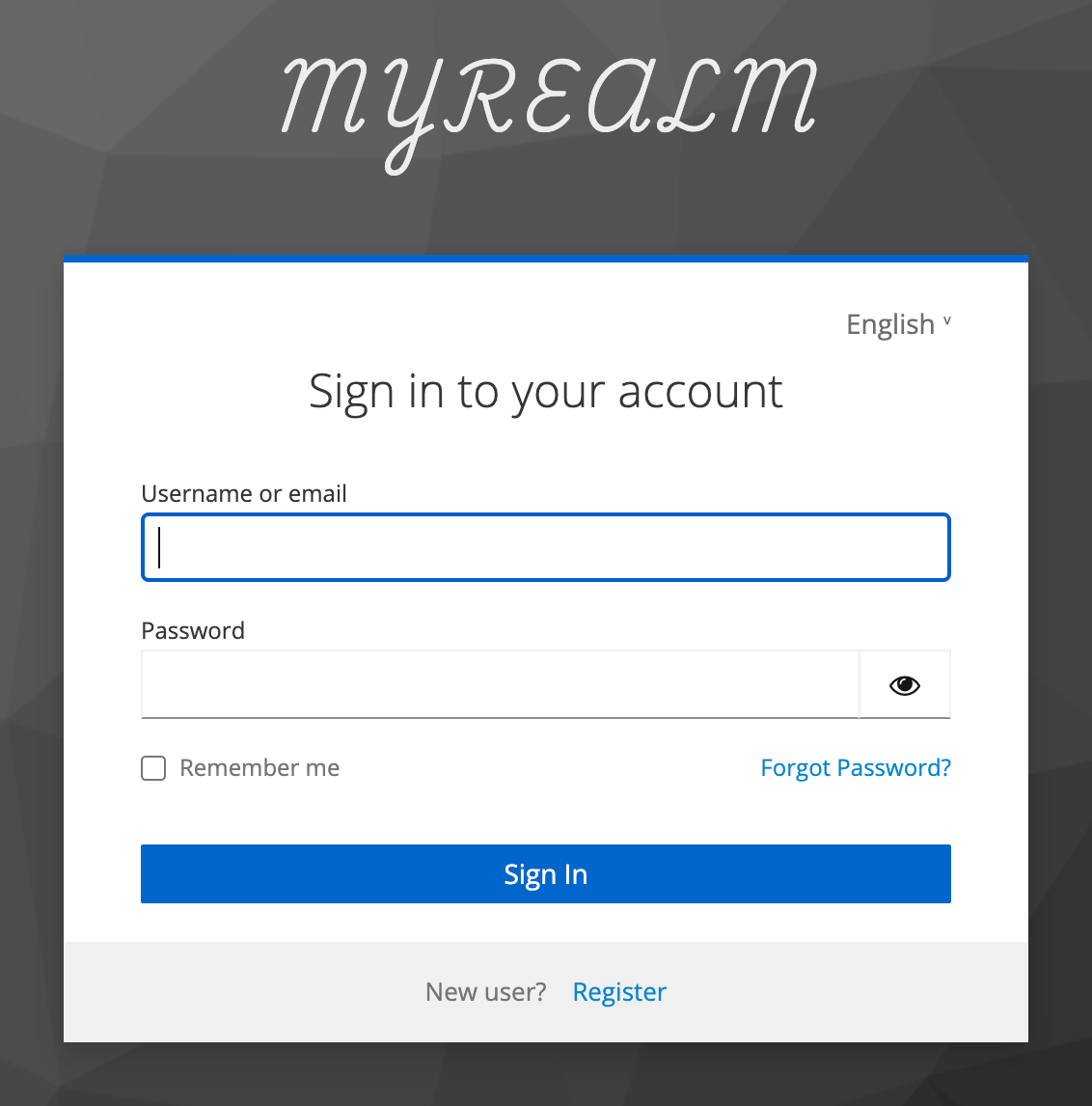Tick the Remember me checkbox

pyautogui.click(x=153, y=768)
